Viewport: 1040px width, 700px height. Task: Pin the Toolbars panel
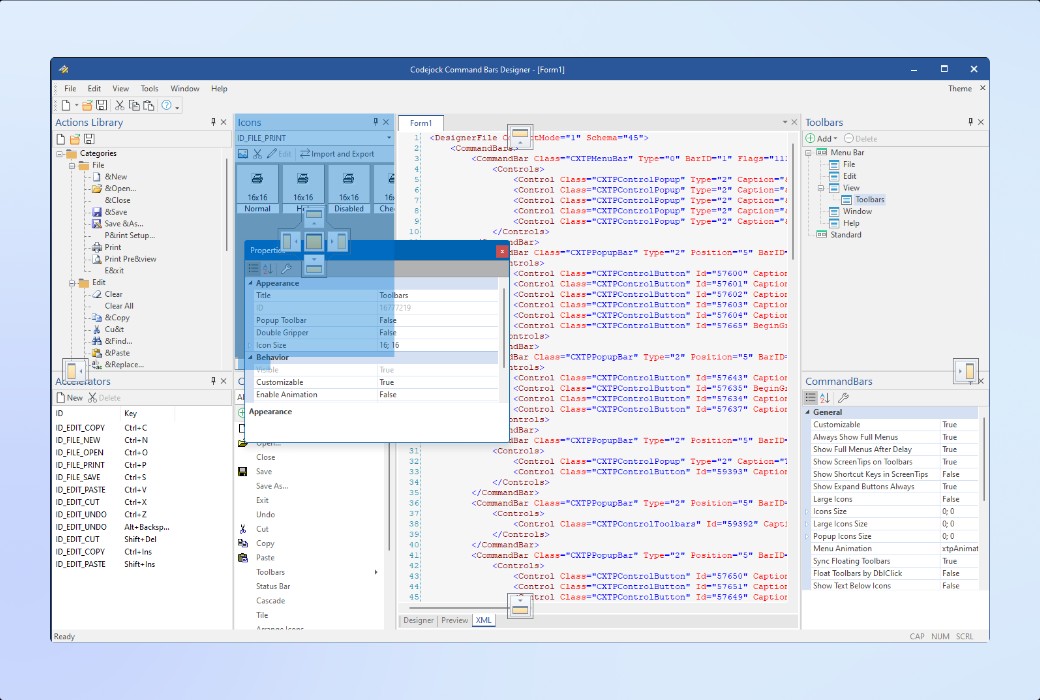tap(970, 122)
